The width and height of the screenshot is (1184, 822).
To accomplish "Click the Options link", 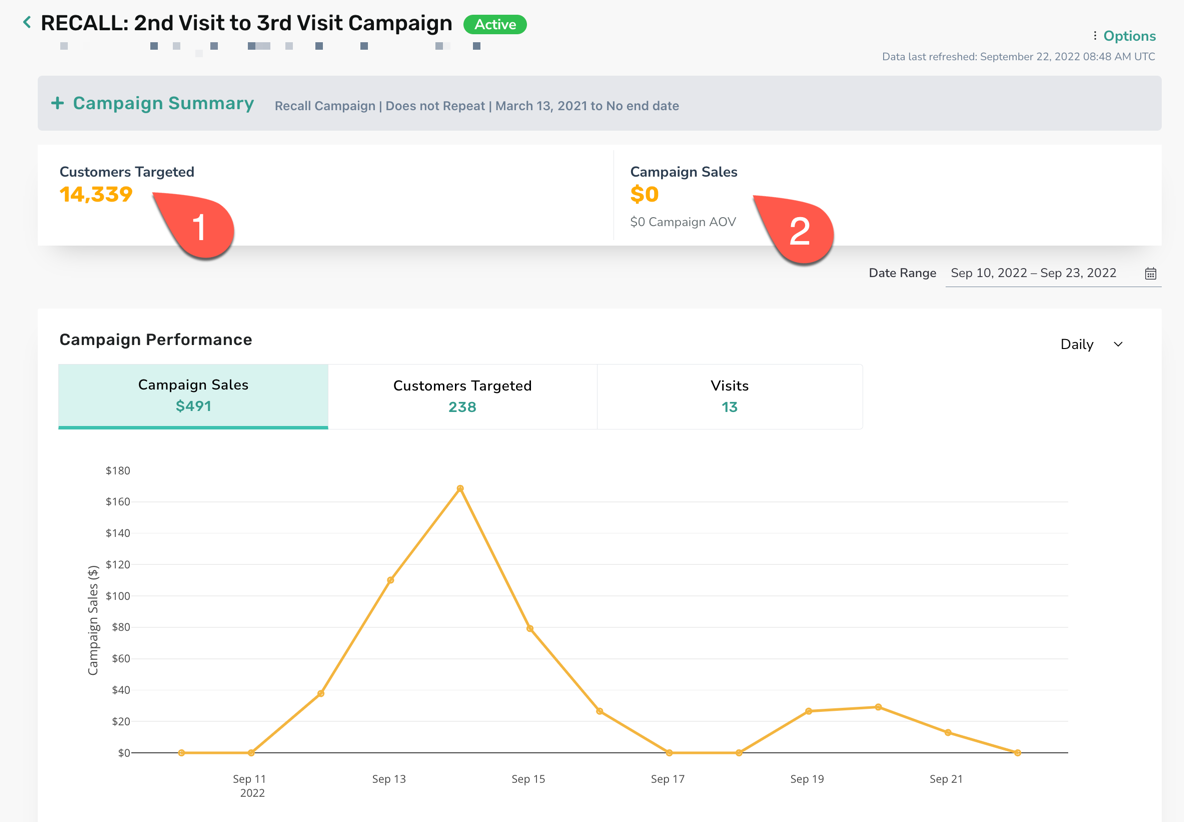I will [1129, 35].
